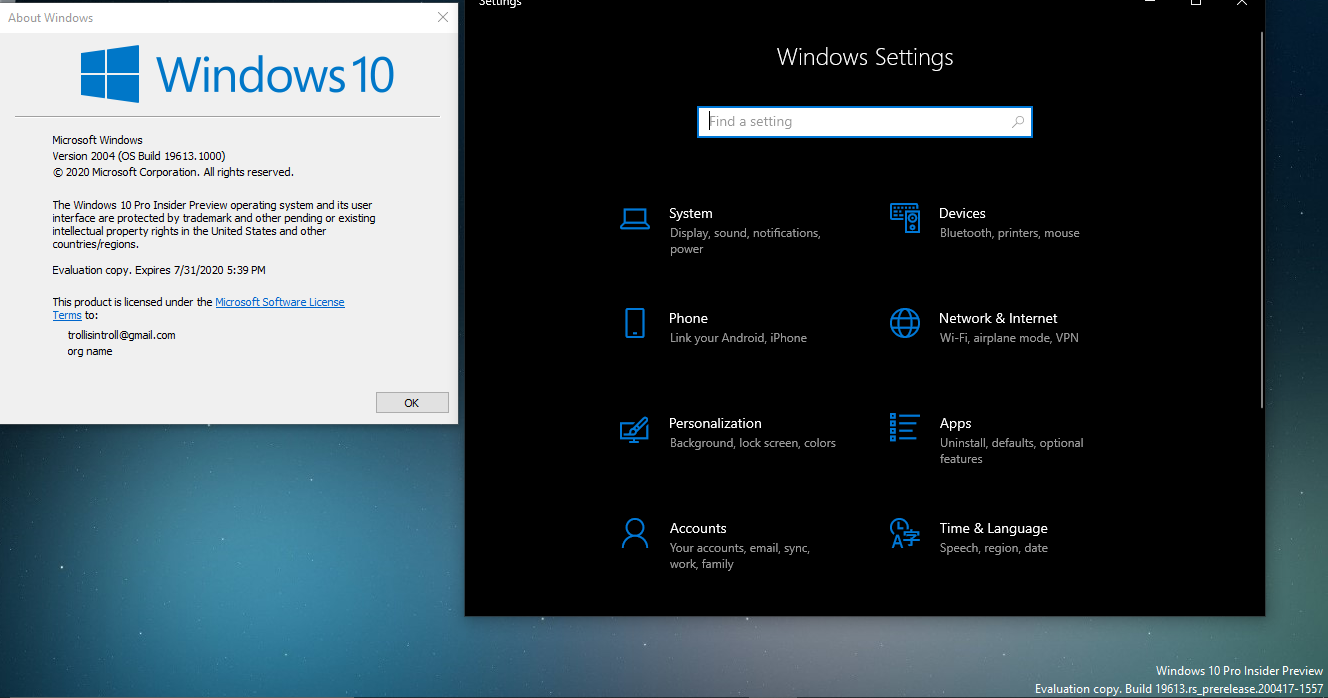Maximize the Settings window
This screenshot has width=1328, height=698.
click(1196, 3)
